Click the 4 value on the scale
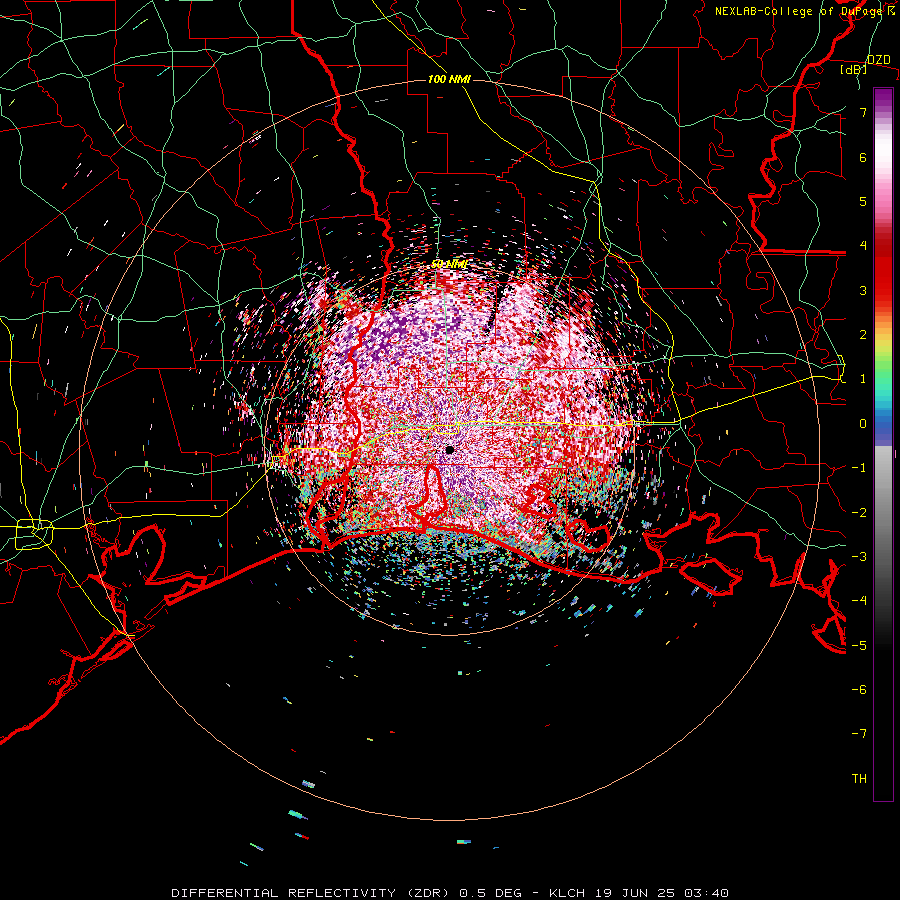This screenshot has width=900, height=900. (863, 245)
